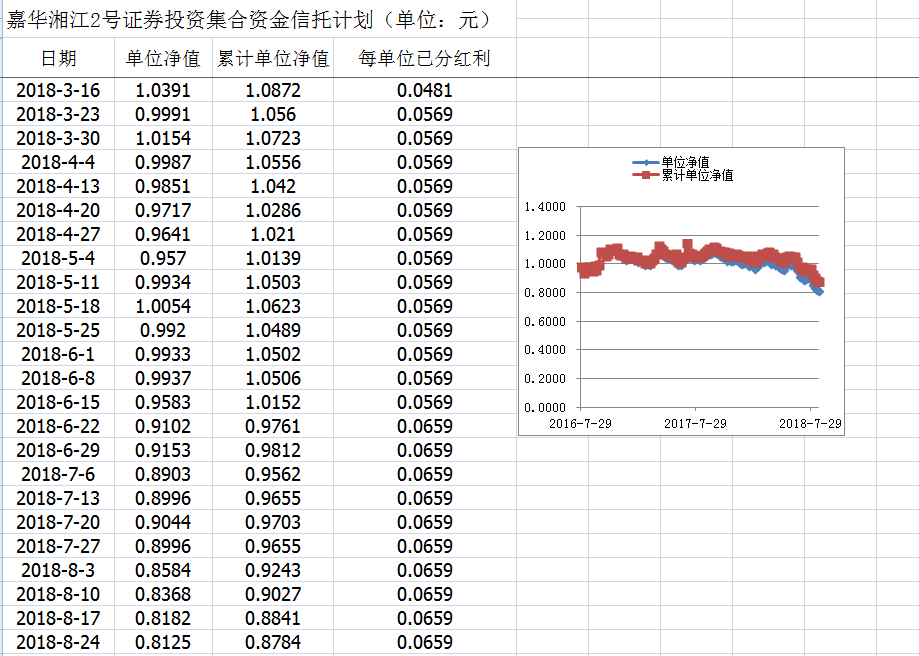Select unit value cell 0.9987
The width and height of the screenshot is (919, 656).
[x=164, y=162]
